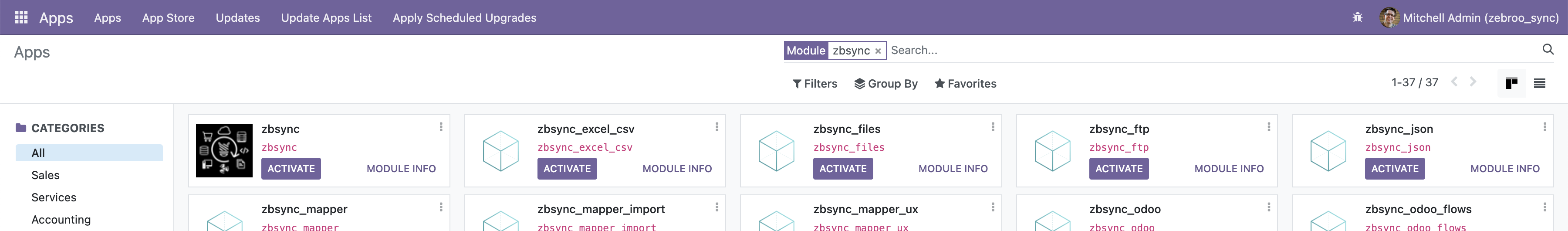The width and height of the screenshot is (1568, 231).
Task: Open Module Info for zbsync_excel_csv
Action: coord(677,169)
